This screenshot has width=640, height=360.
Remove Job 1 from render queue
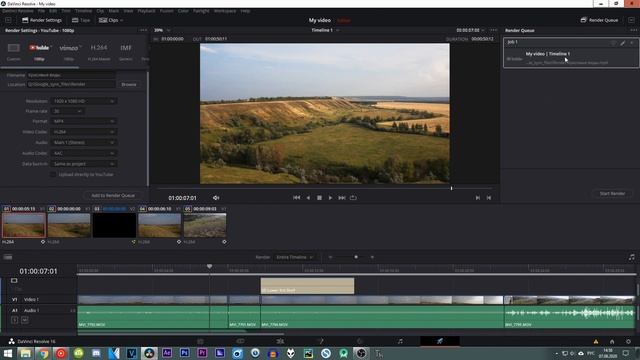(632, 42)
